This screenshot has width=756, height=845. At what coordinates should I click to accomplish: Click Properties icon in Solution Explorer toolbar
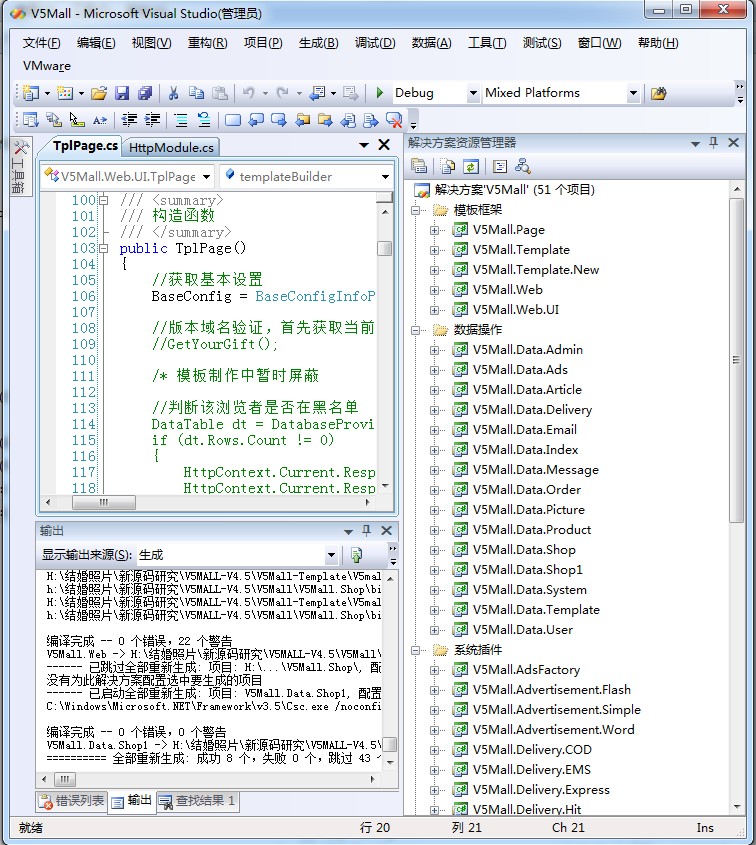[x=419, y=167]
